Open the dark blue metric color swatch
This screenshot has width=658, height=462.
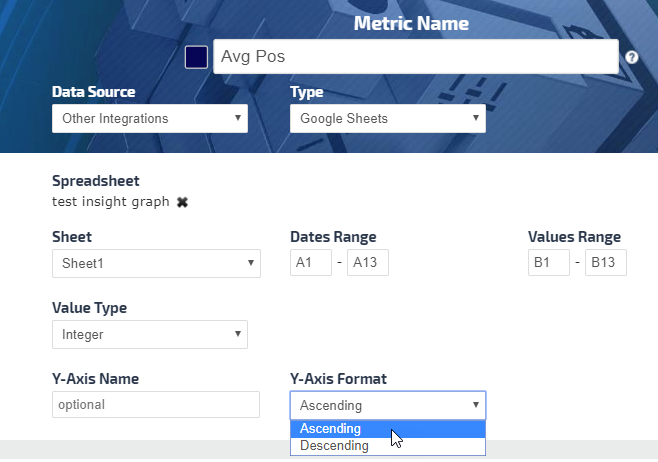click(x=196, y=57)
